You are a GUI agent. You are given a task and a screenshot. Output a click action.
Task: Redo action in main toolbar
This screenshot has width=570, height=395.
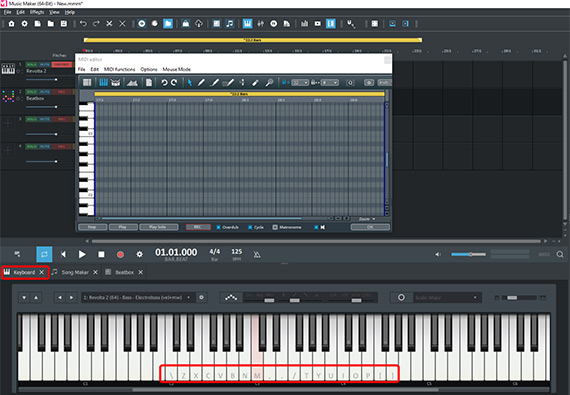96,24
